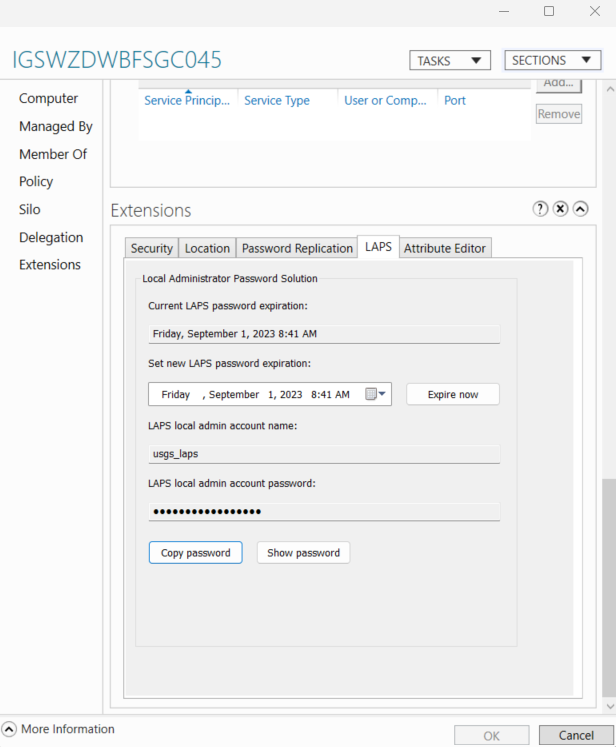The image size is (616, 747).
Task: Open the SECTIONS dropdown
Action: pos(553,60)
